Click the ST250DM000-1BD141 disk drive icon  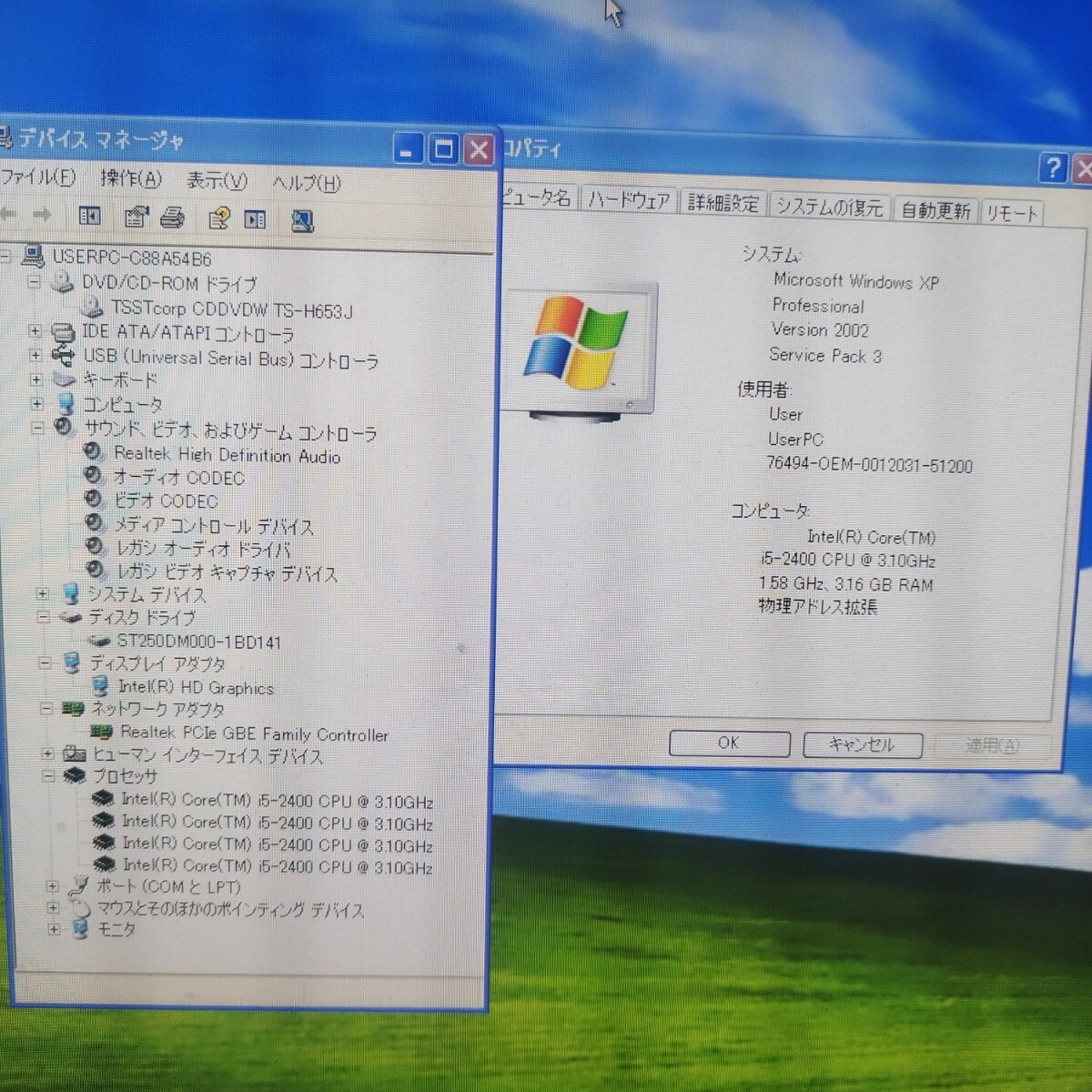click(x=99, y=641)
